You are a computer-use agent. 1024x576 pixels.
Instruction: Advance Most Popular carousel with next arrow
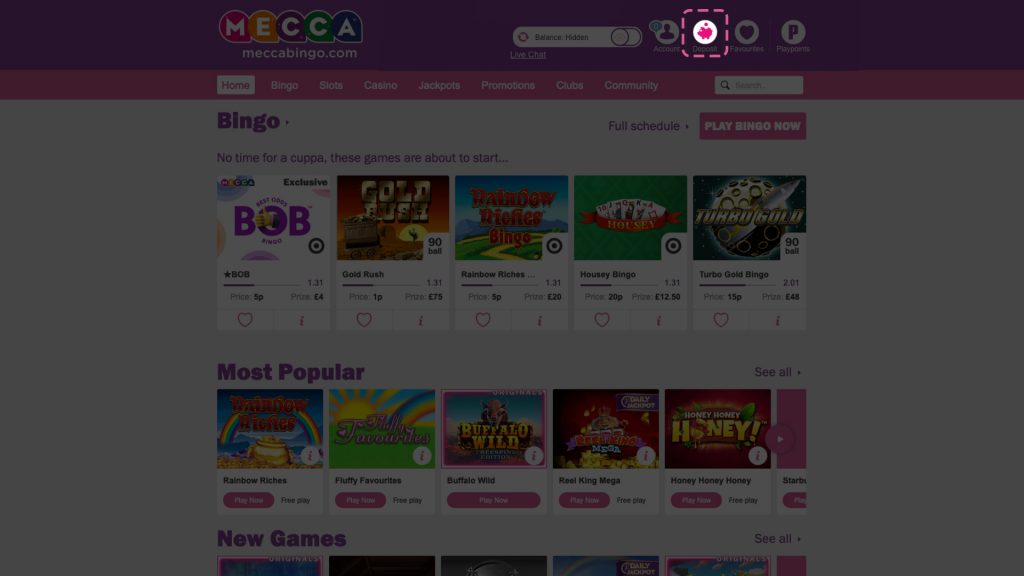[780, 439]
